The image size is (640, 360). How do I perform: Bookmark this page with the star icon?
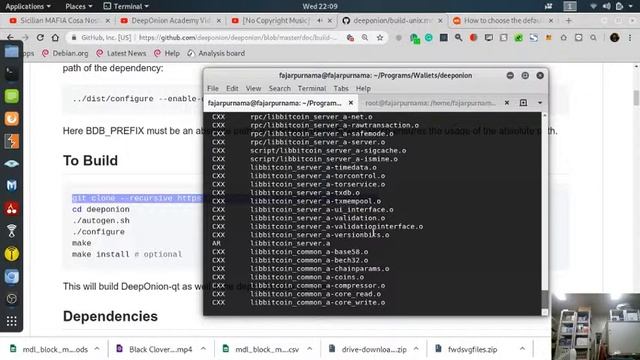(x=380, y=38)
